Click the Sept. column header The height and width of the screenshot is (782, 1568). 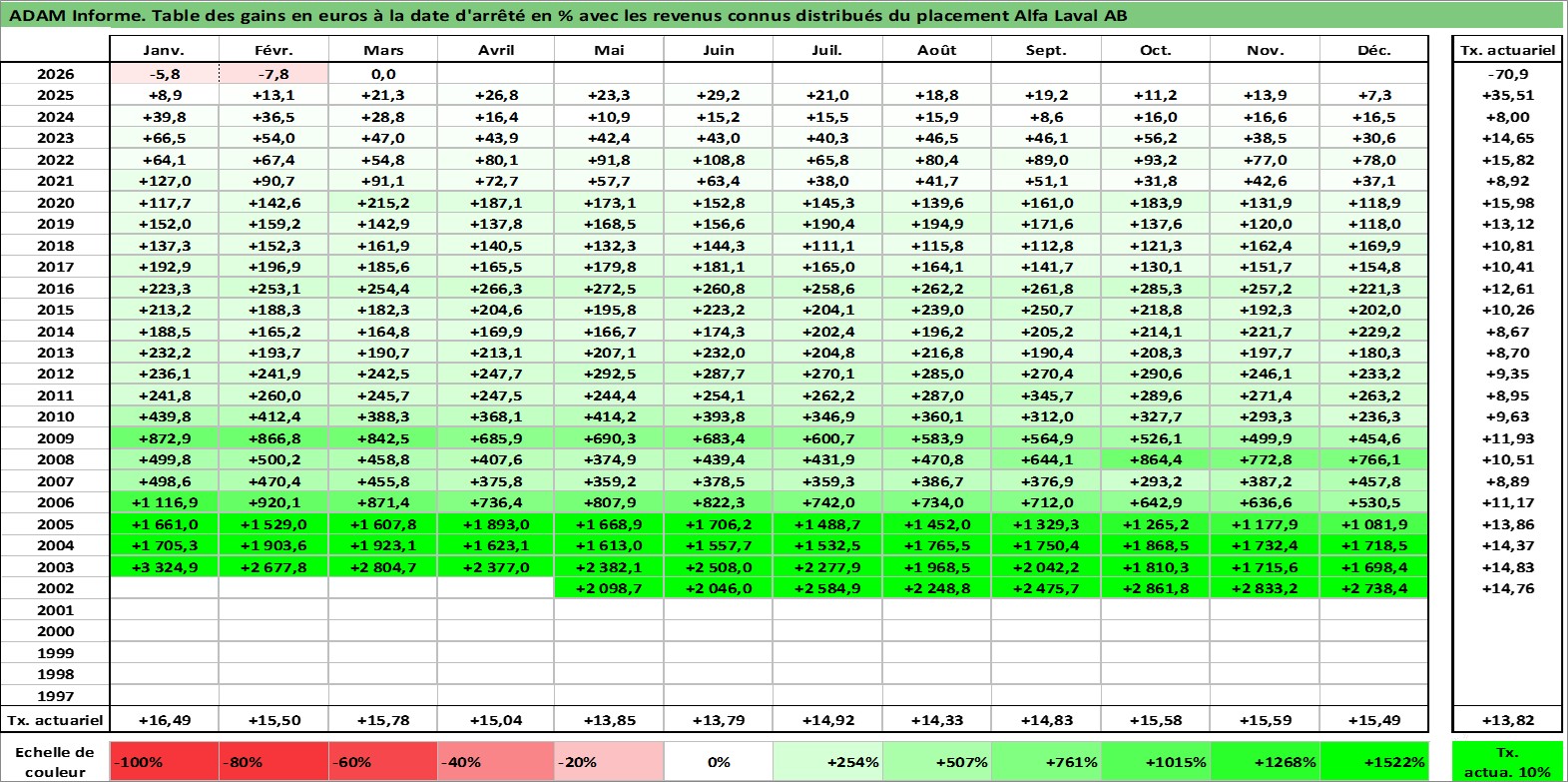click(x=1046, y=50)
